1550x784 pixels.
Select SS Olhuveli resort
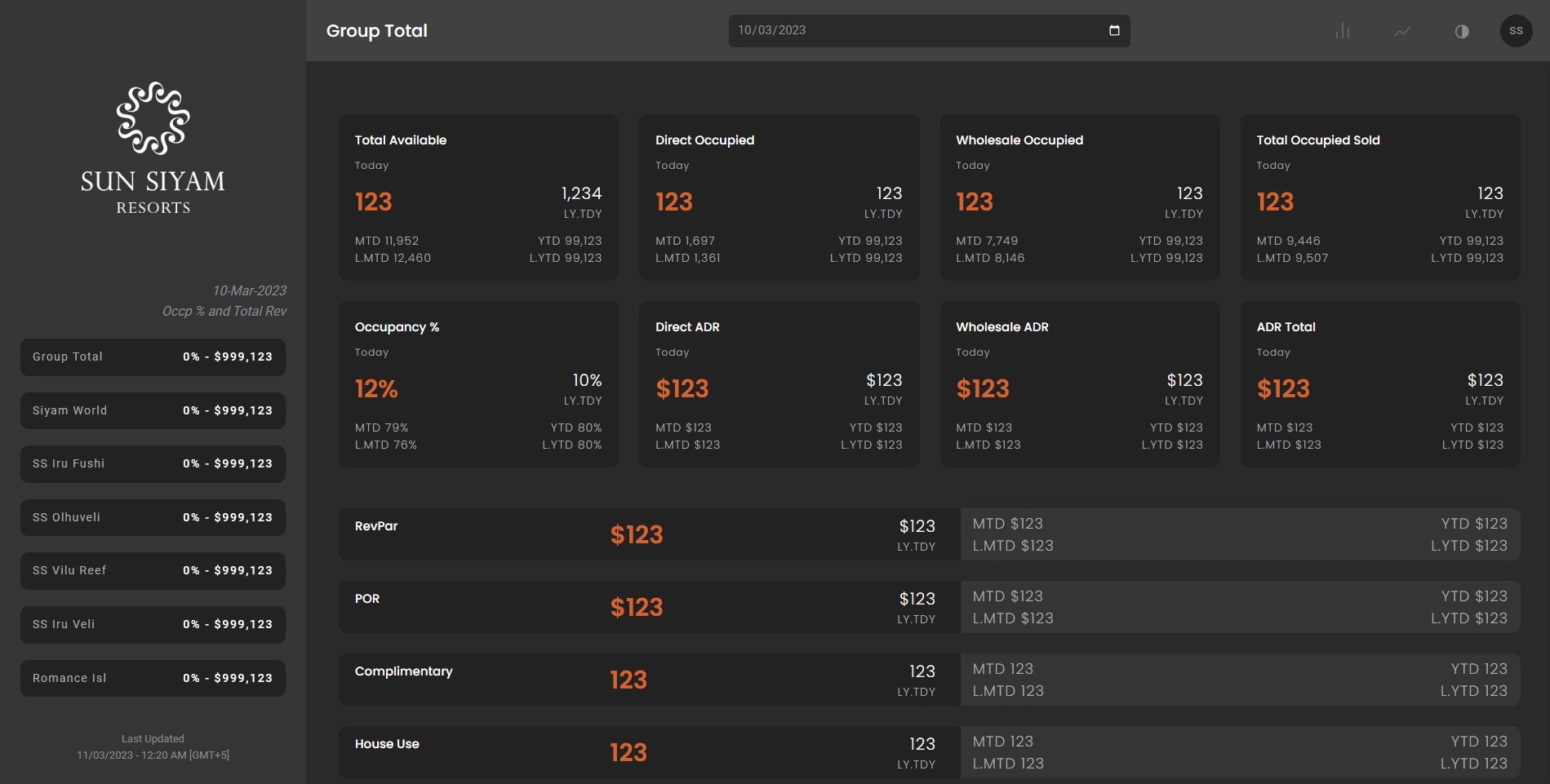(x=153, y=517)
